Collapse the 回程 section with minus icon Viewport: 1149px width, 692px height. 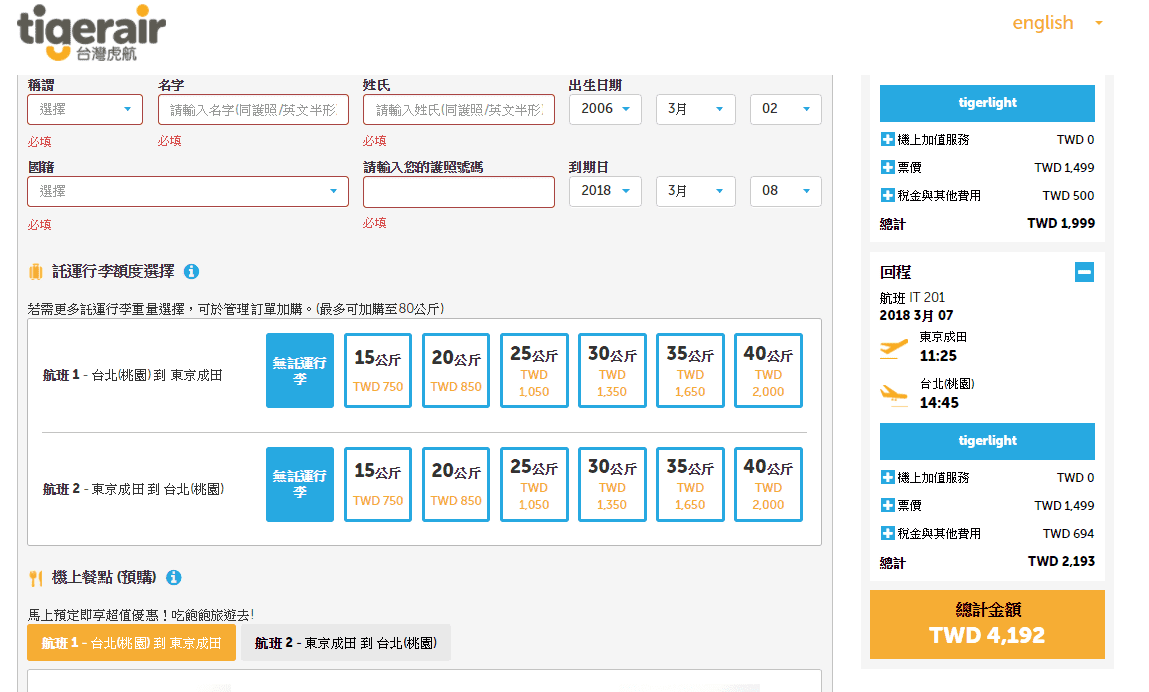[x=1085, y=272]
